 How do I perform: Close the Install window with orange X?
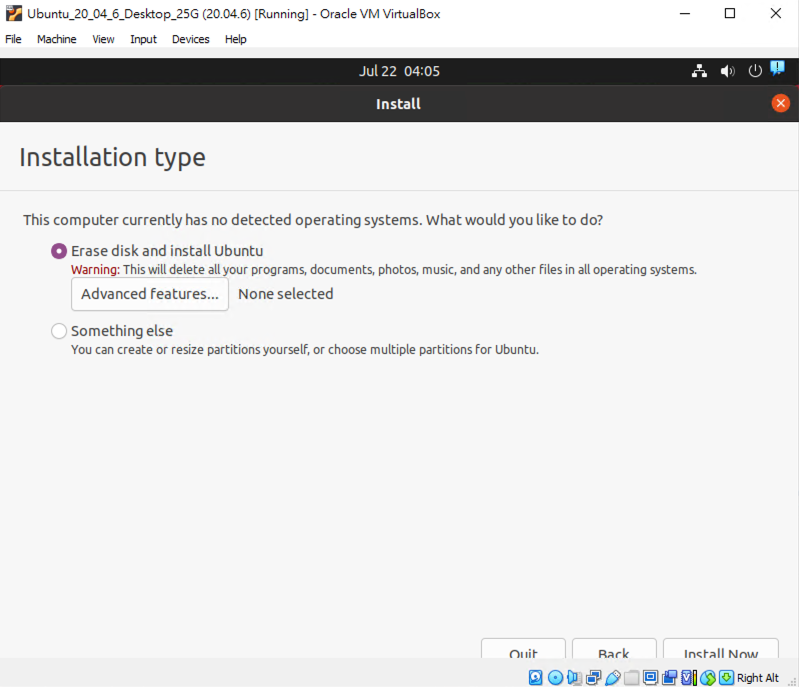click(781, 103)
